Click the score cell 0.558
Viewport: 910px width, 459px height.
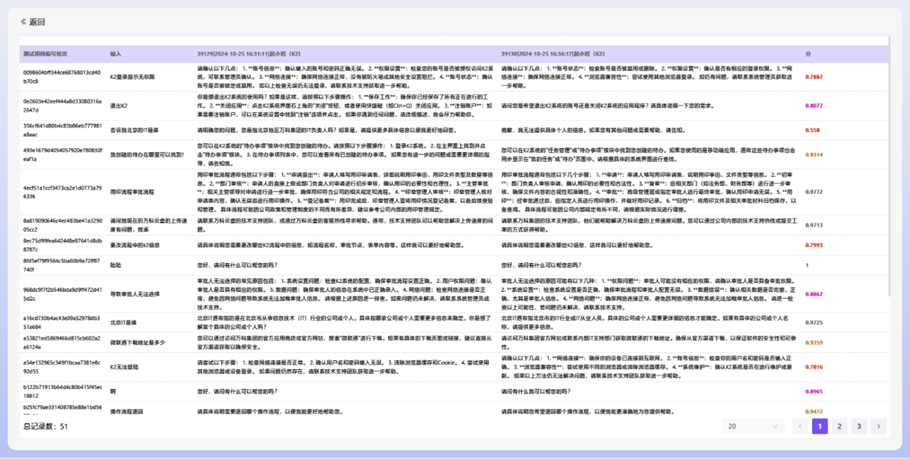(812, 130)
